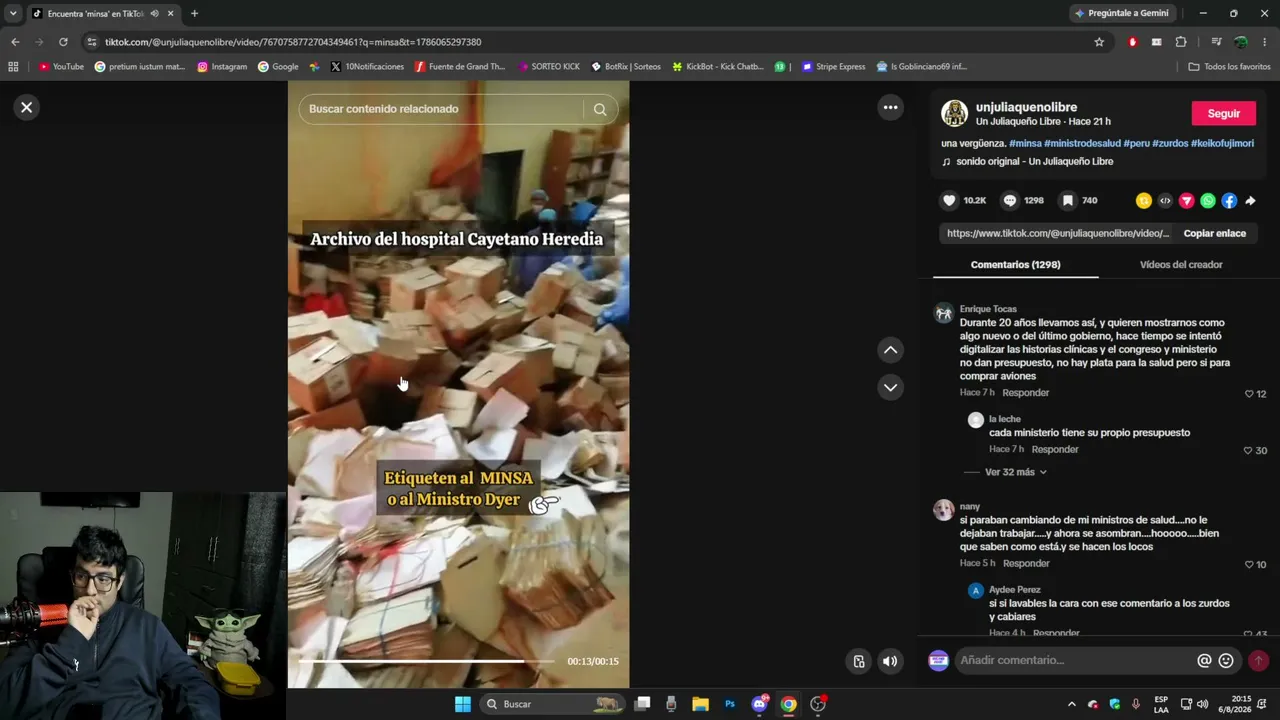
Task: Seek in the video progress bar
Action: pos(426,661)
